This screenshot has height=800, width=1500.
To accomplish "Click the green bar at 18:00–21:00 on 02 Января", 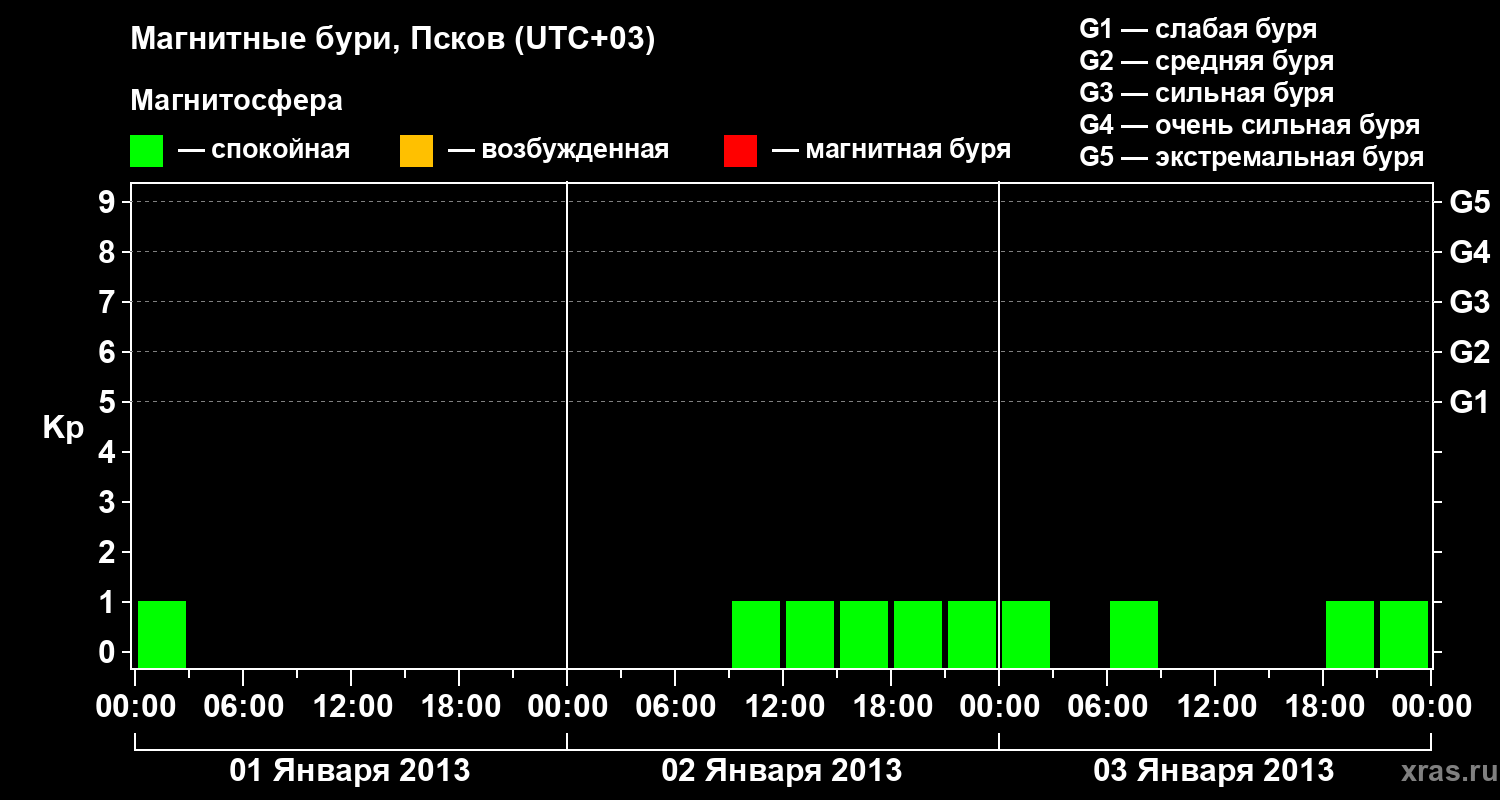I will pos(918,634).
